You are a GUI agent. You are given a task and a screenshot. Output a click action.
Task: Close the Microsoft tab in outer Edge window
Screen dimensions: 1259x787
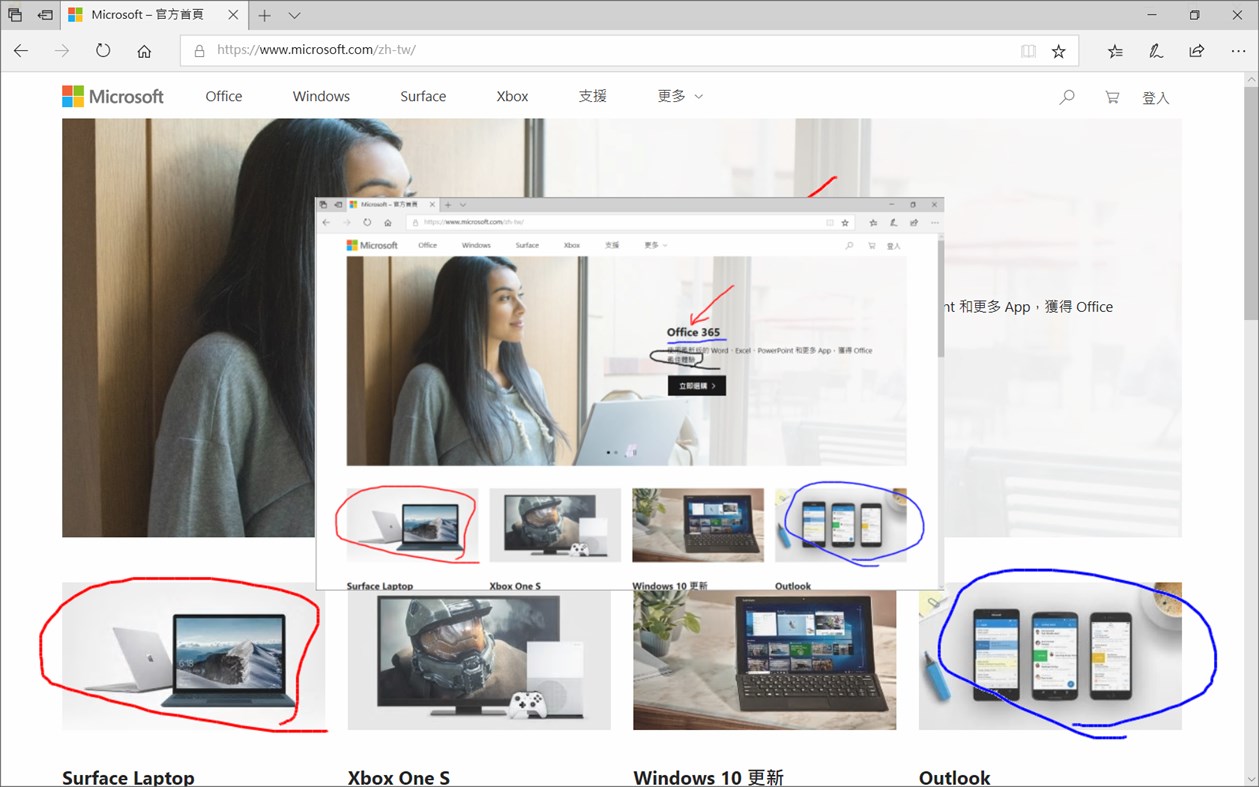[231, 15]
